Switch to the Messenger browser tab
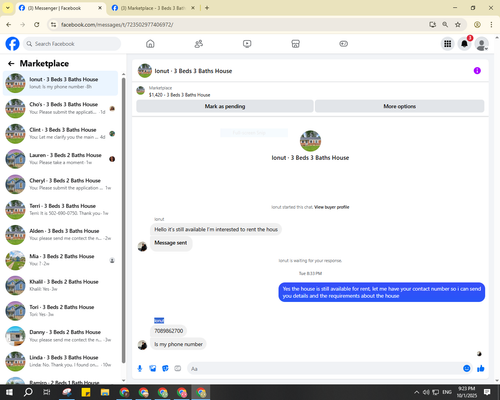This screenshot has height=400, width=500. [60, 8]
